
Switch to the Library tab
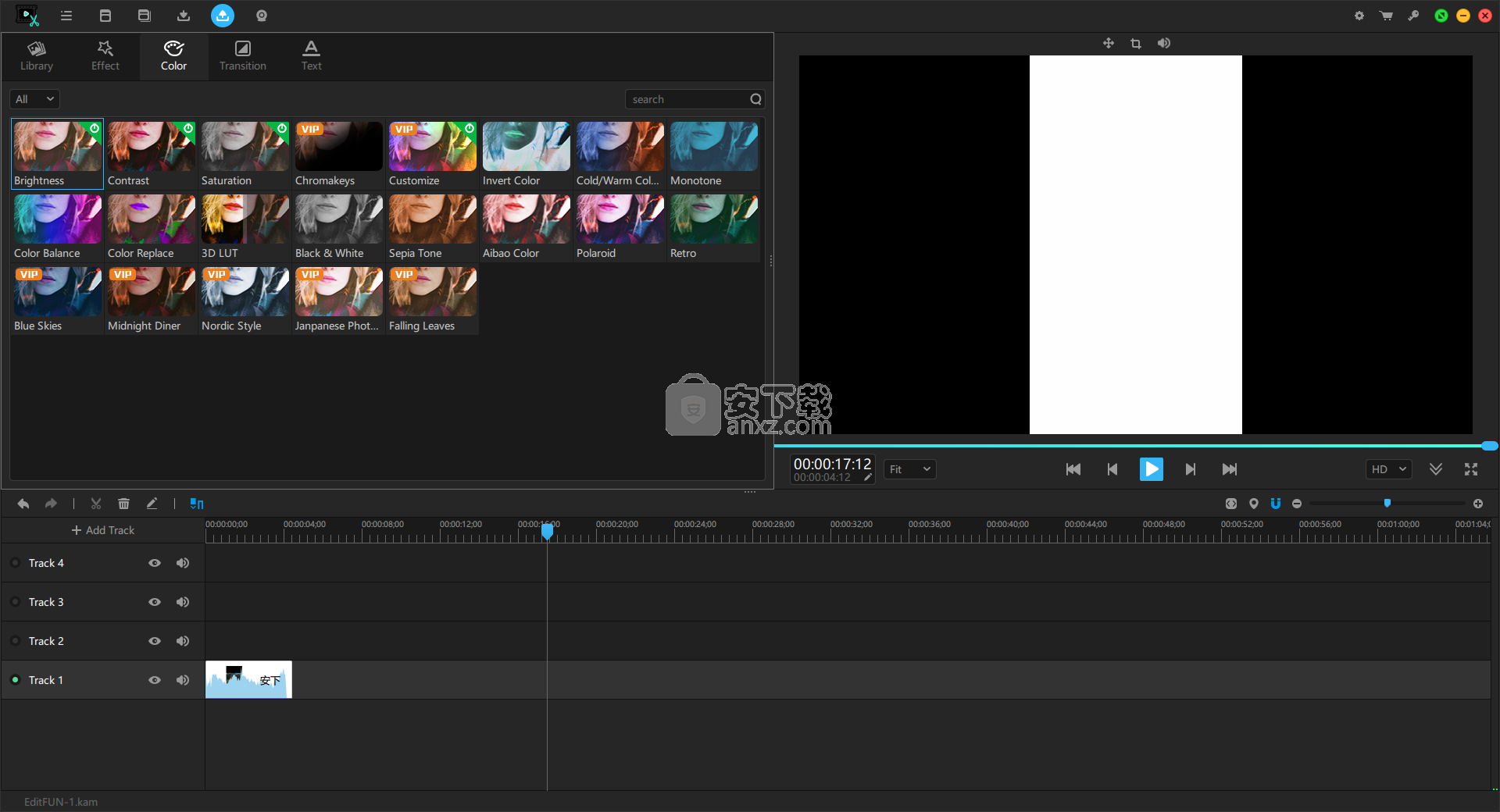tap(37, 56)
